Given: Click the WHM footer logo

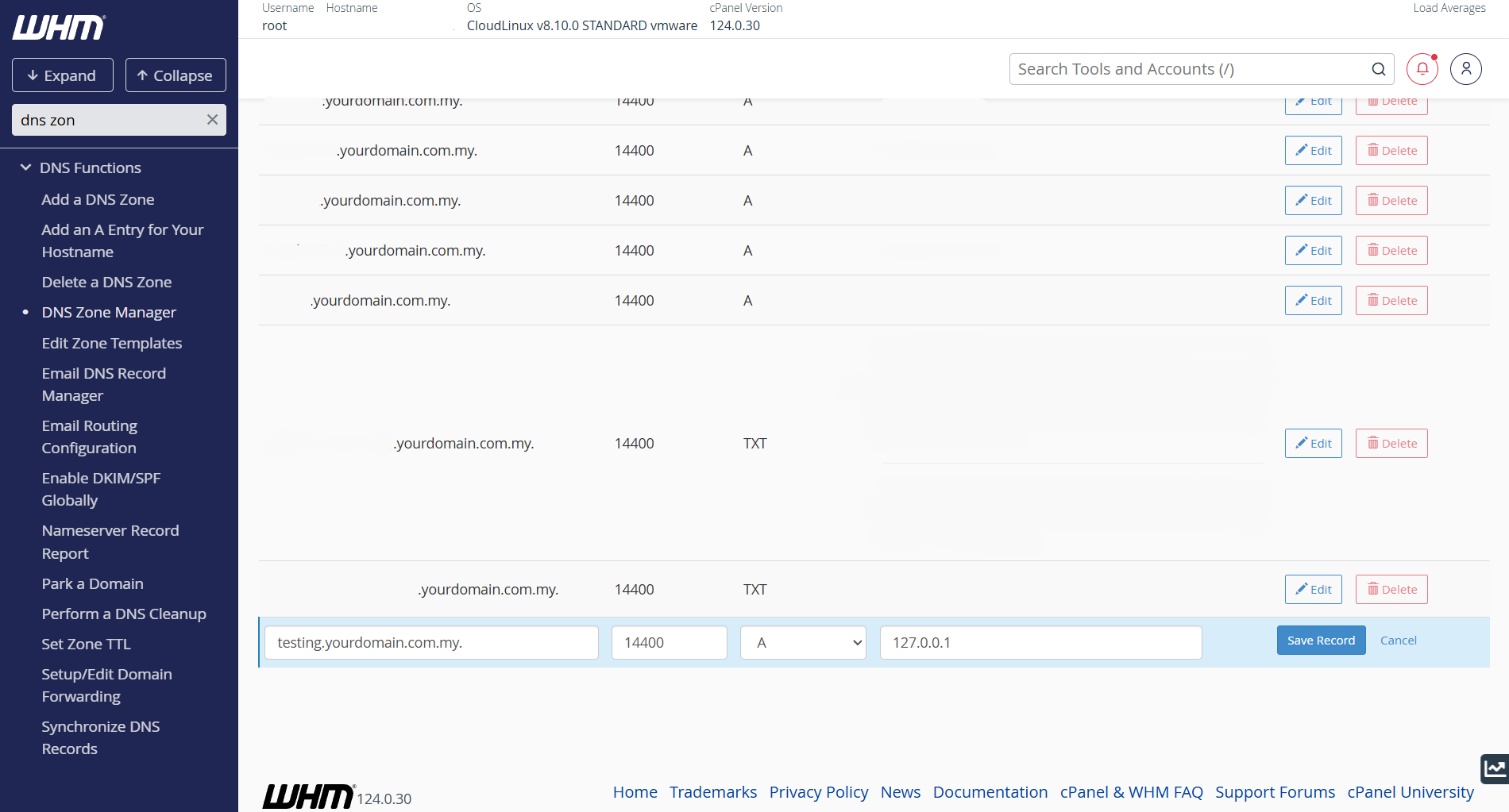Looking at the screenshot, I should tap(308, 795).
